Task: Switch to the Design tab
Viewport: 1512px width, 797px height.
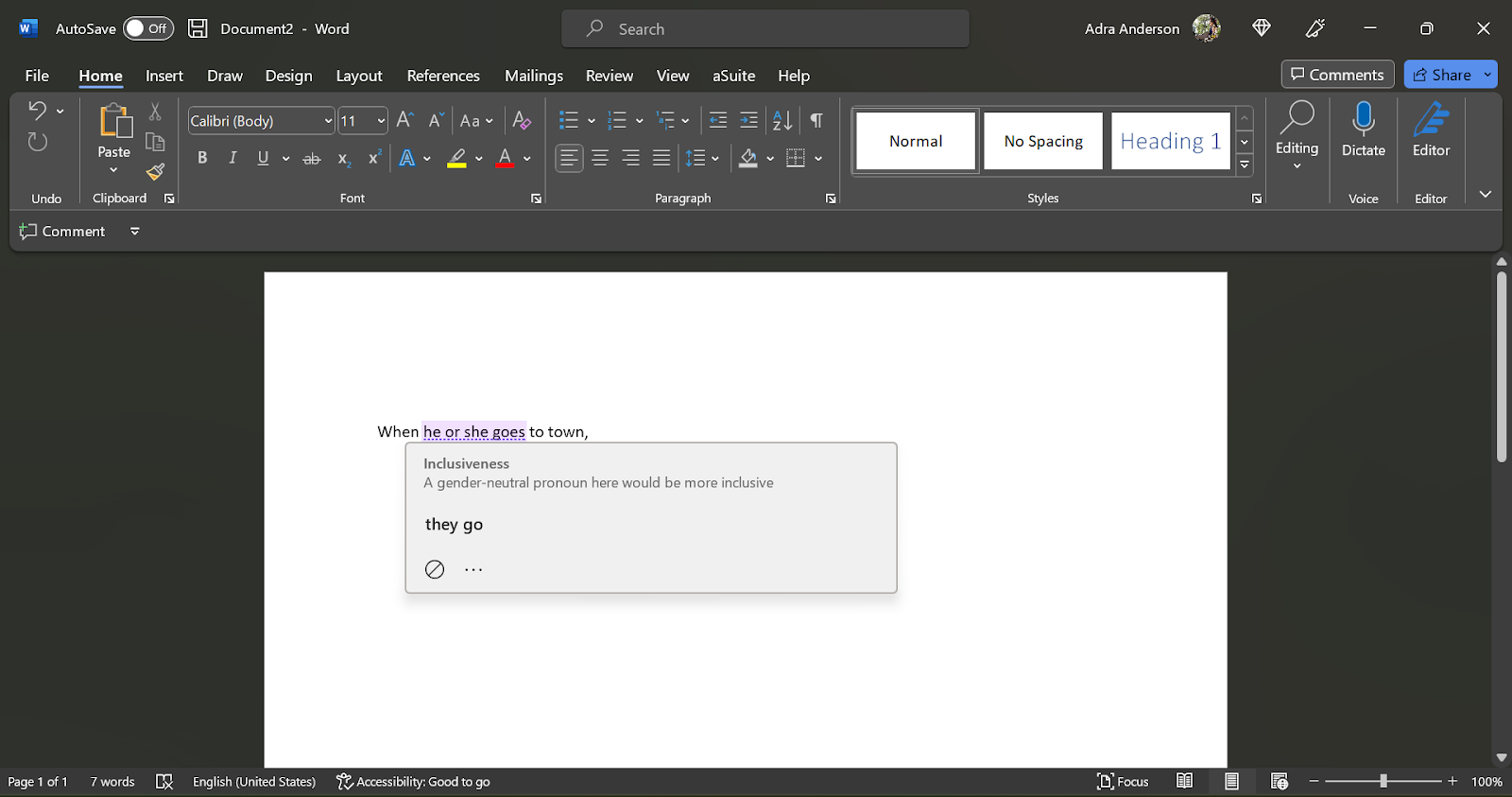Action: [288, 76]
